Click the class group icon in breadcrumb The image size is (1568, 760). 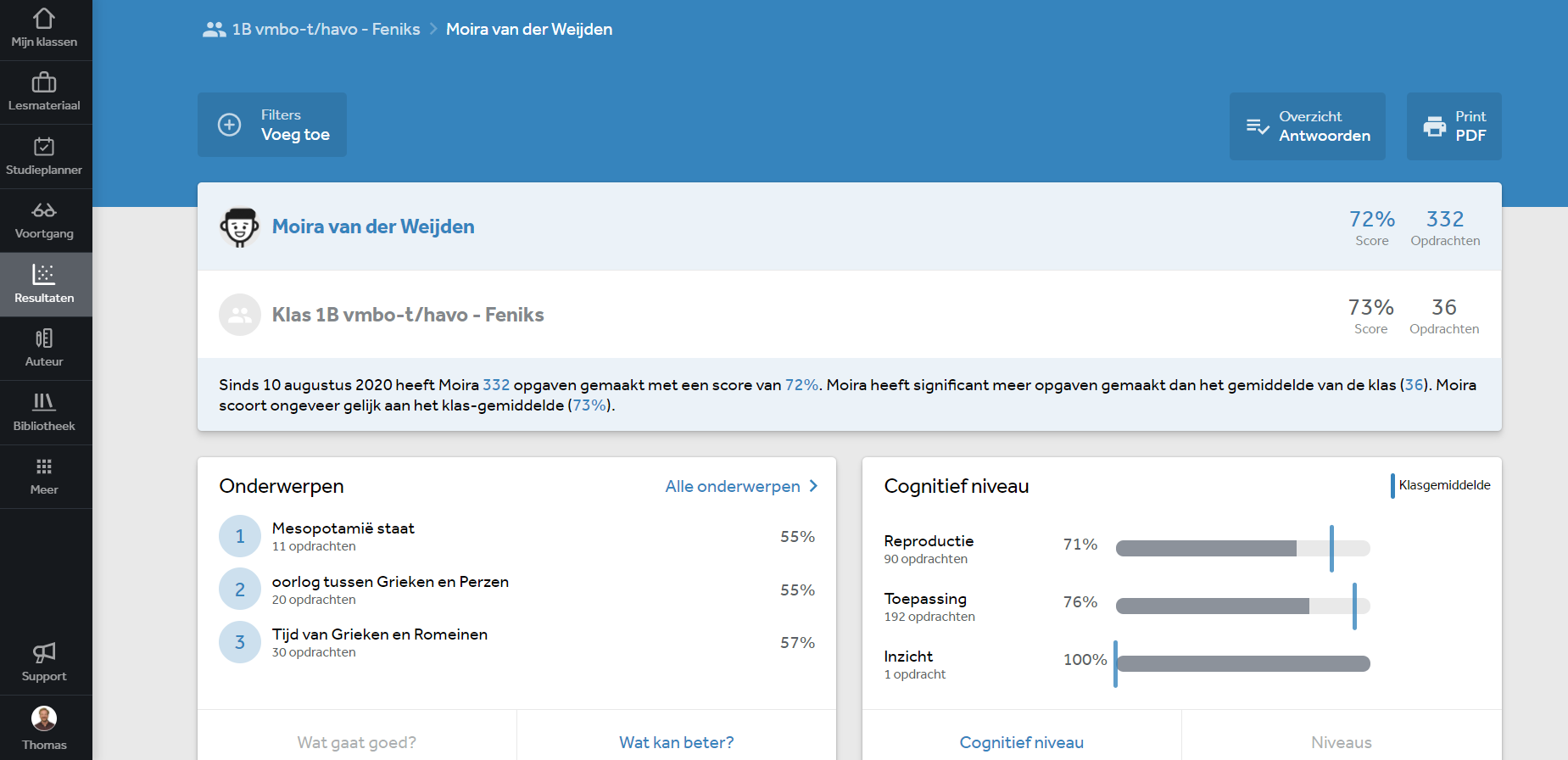(x=214, y=30)
